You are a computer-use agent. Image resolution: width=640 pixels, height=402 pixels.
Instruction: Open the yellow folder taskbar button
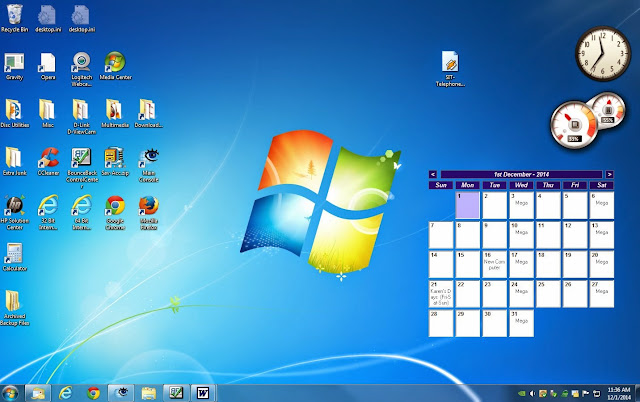[x=149, y=393]
